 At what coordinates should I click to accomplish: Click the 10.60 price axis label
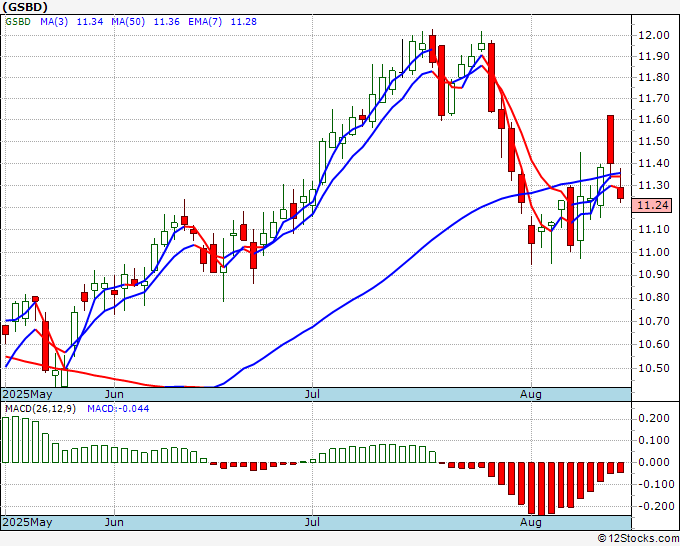coord(654,345)
